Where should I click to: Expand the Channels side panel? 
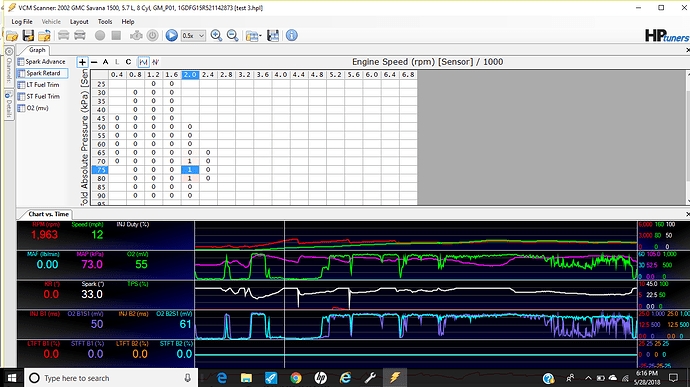8,65
